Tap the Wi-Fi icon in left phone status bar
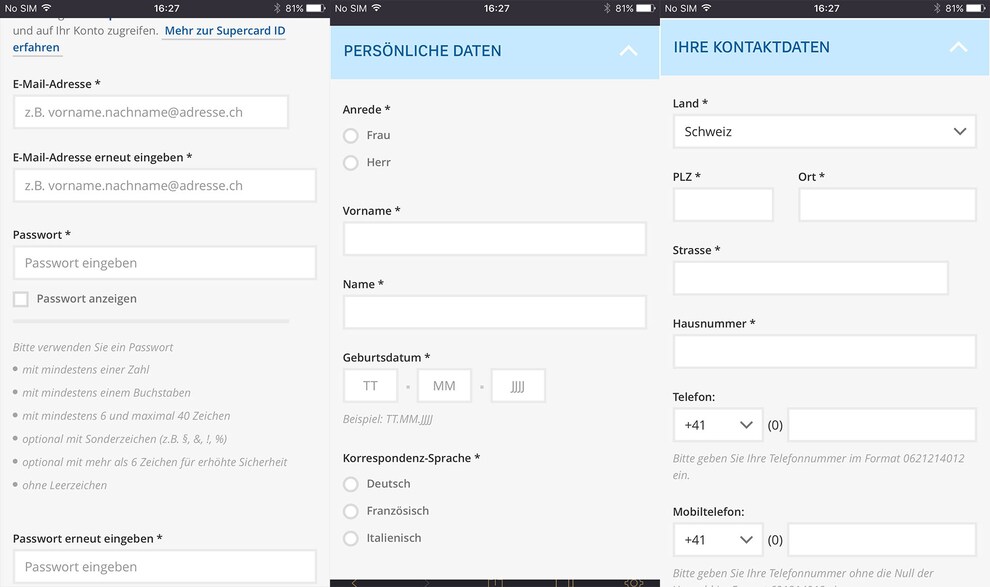 tap(47, 8)
